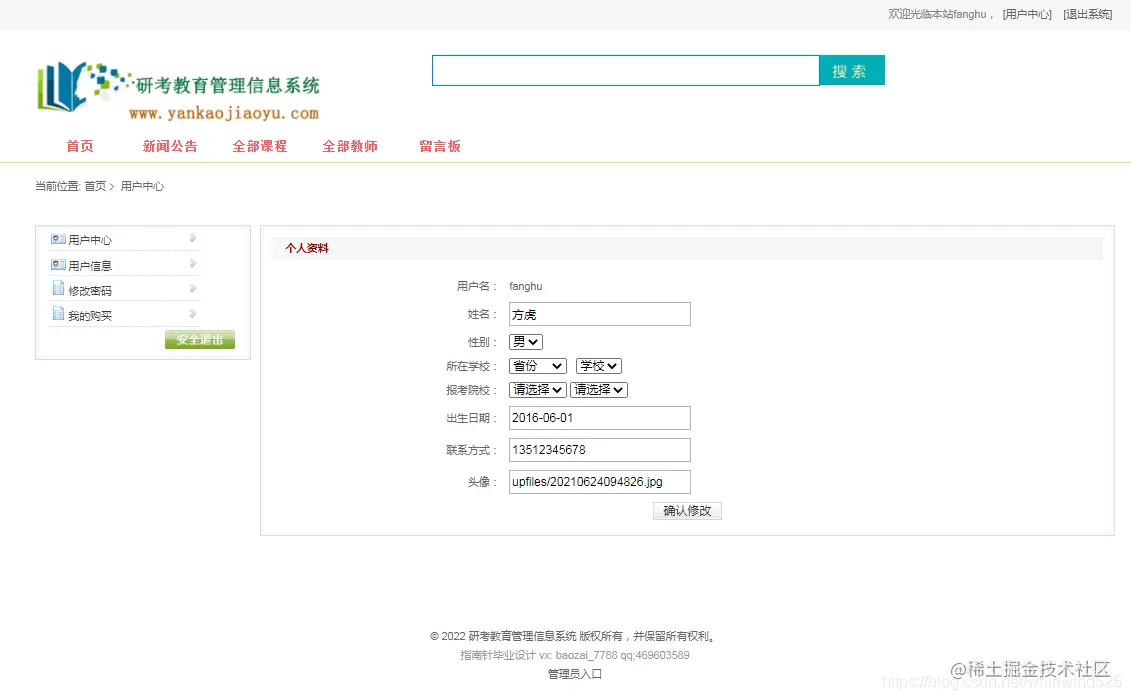Viewport: 1131px width, 700px height.
Task: Click username value fanghu
Action: [x=526, y=286]
